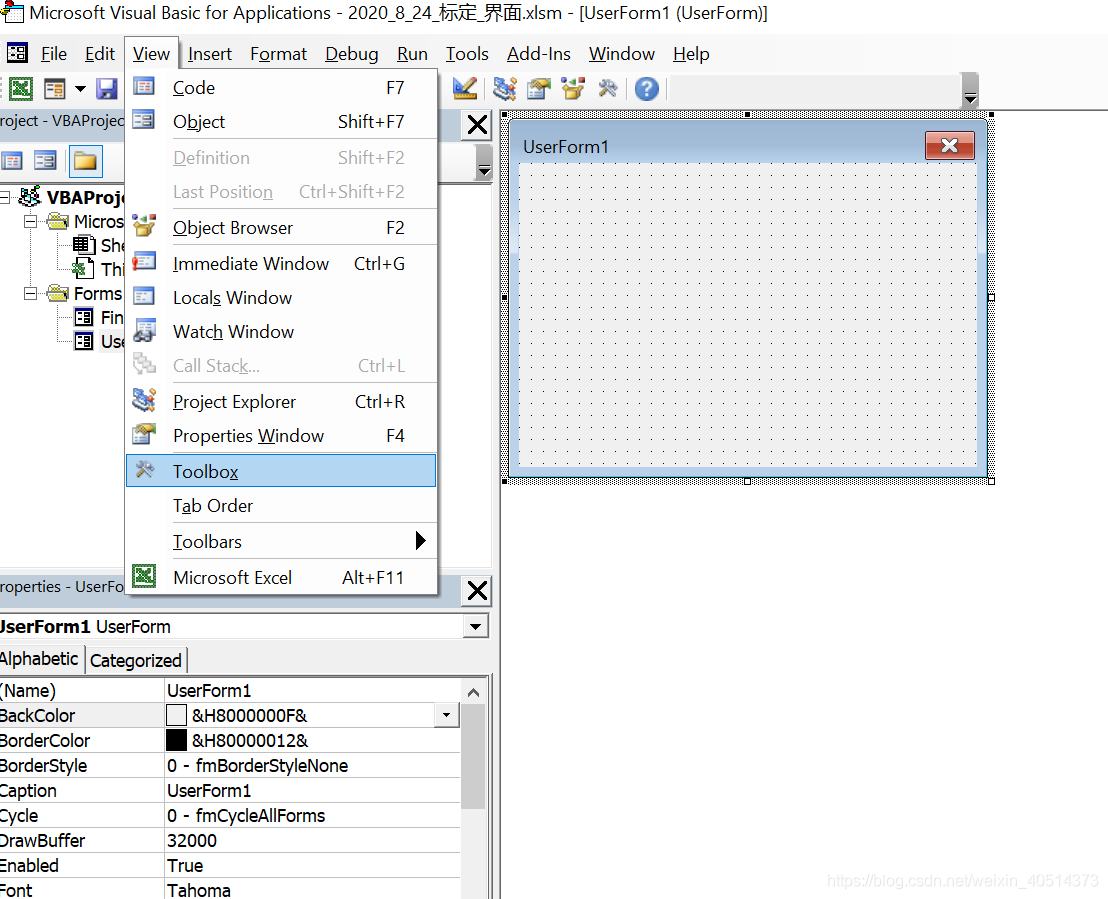Open the Insert UserForm dropdown arrow
The image size is (1108, 899).
(x=80, y=89)
